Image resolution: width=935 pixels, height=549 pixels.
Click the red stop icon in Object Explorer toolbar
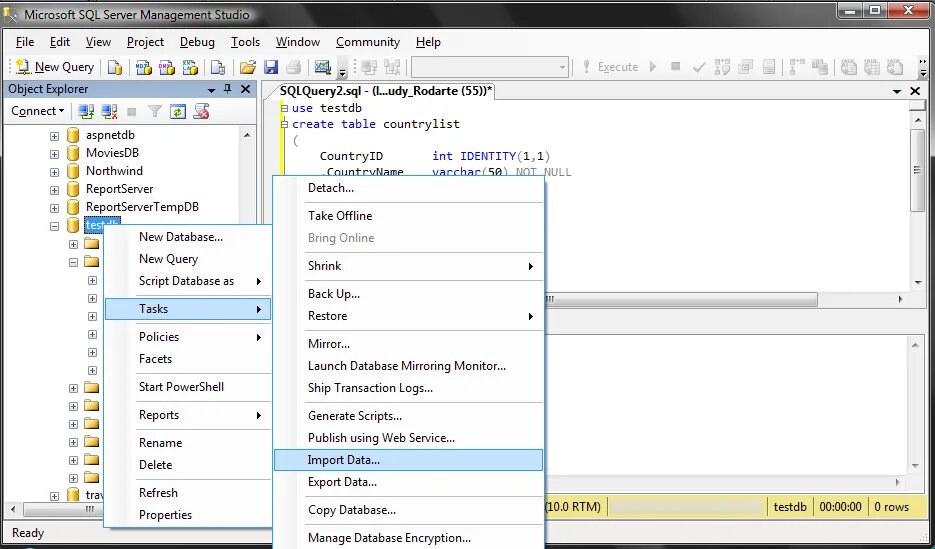pyautogui.click(x=201, y=111)
